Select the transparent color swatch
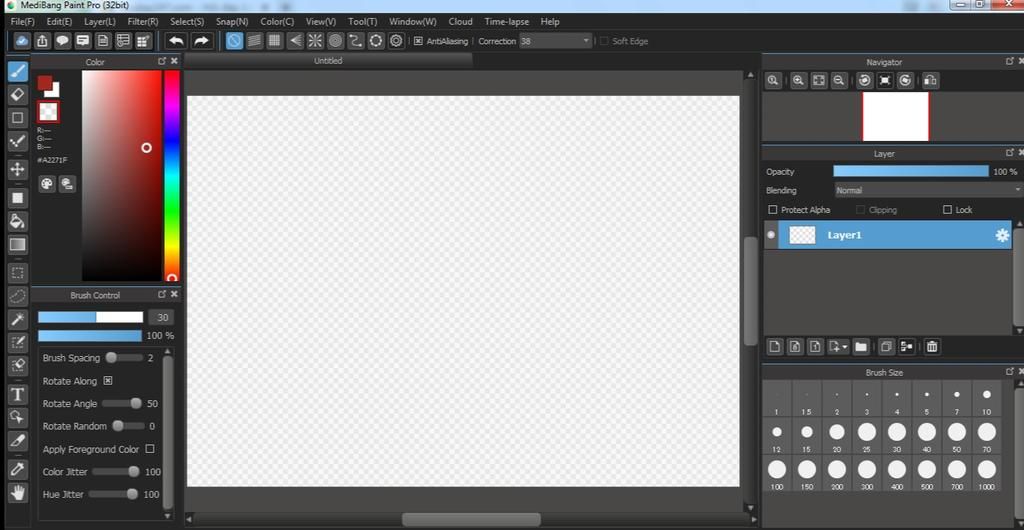Image resolution: width=1024 pixels, height=530 pixels. [48, 112]
